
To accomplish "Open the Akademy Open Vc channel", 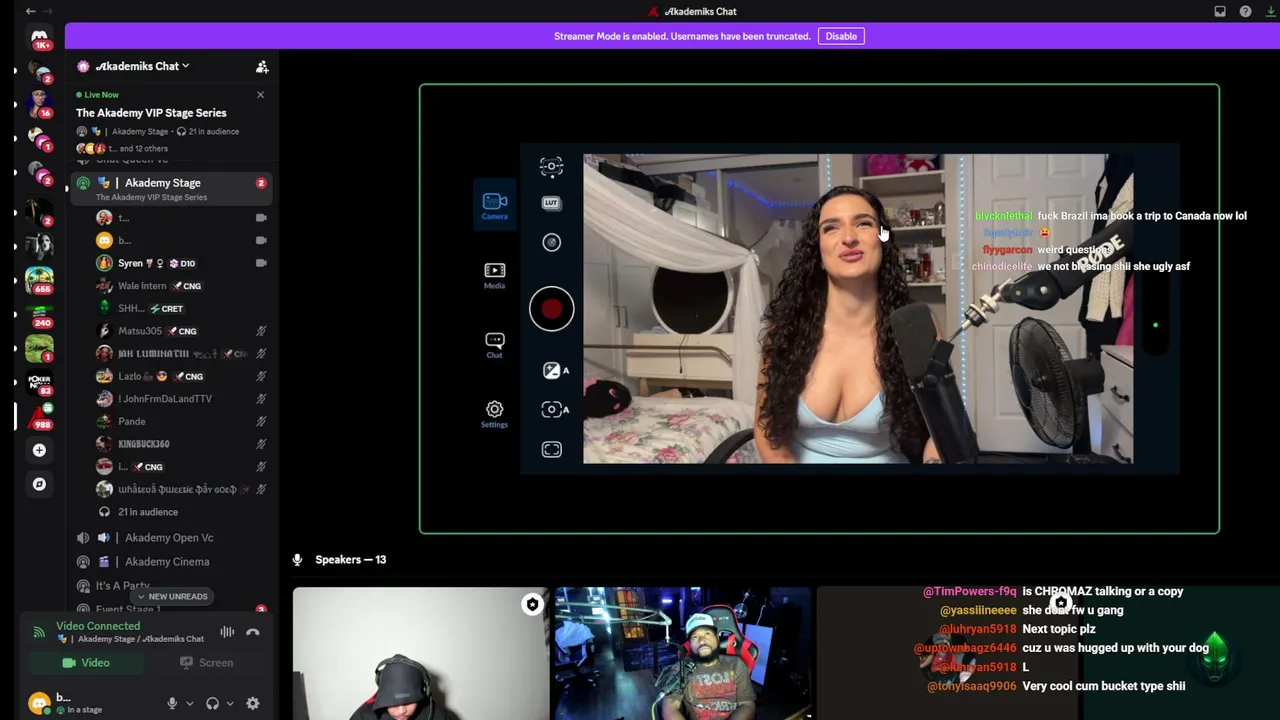I will tap(172, 538).
